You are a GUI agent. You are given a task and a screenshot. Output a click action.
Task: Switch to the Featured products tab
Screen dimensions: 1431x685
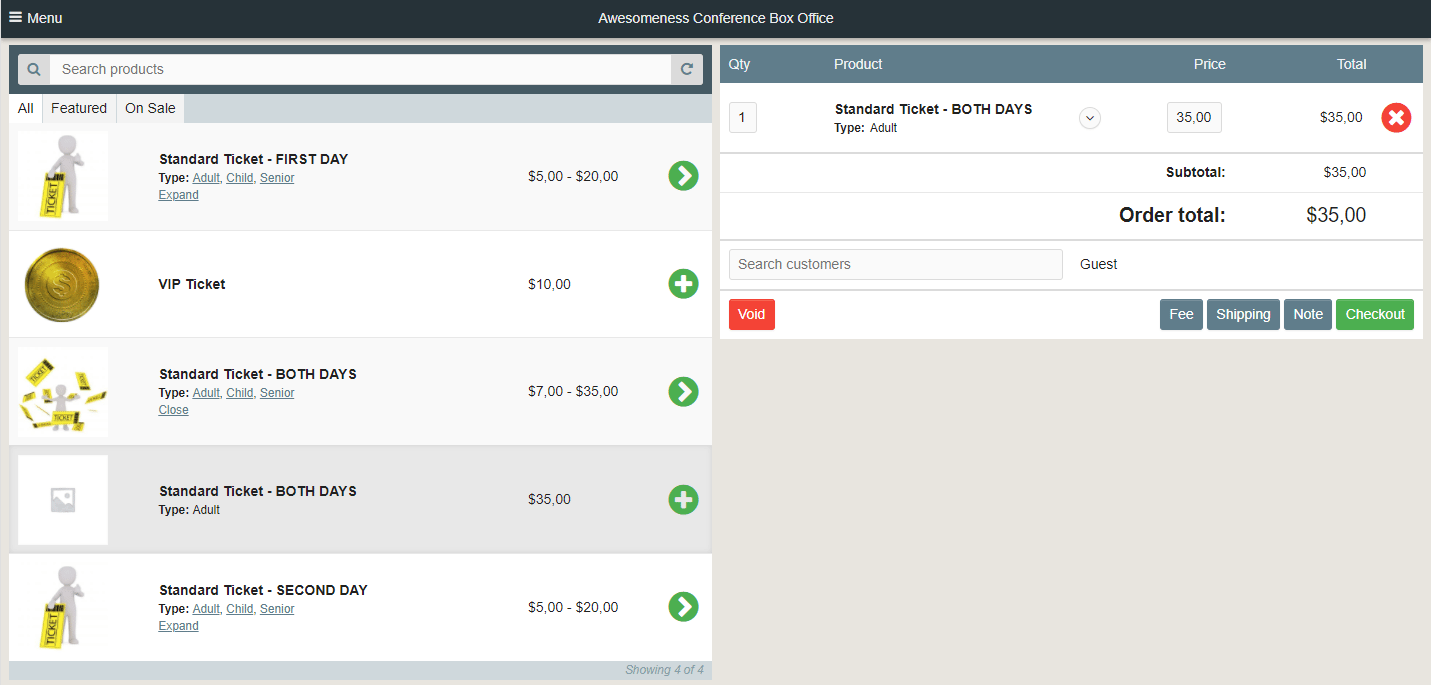click(79, 108)
